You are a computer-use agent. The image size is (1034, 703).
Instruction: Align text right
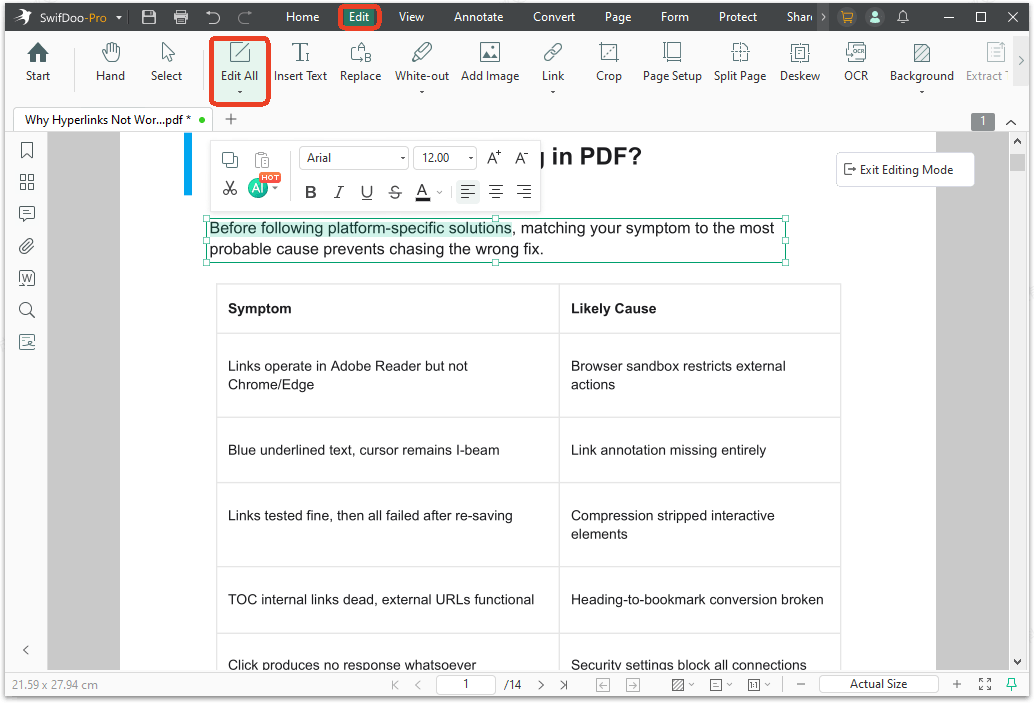[524, 192]
